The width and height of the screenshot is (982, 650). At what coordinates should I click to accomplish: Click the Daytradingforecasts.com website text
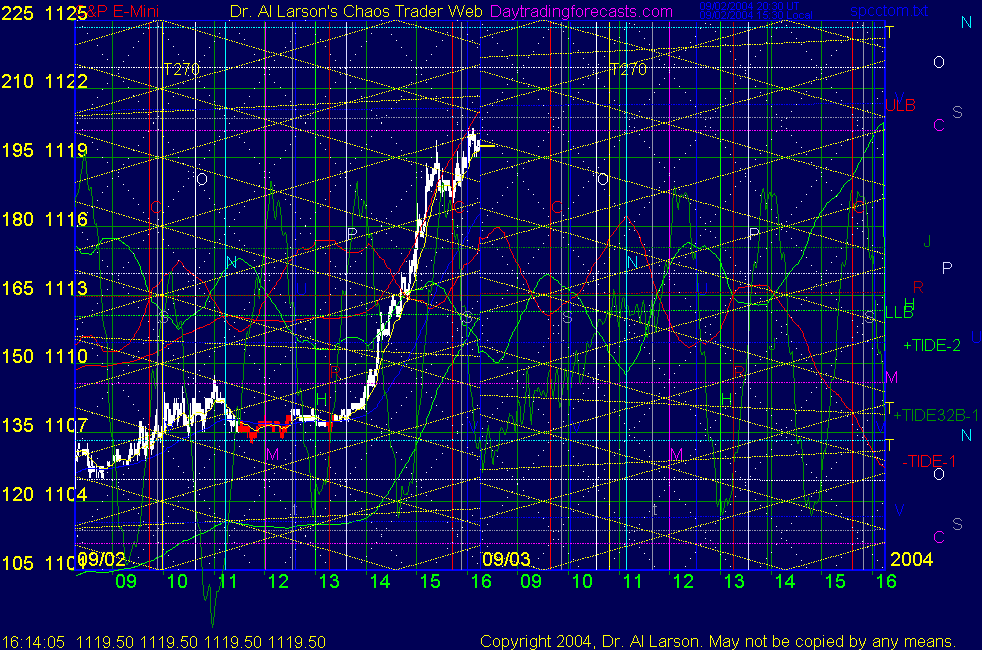click(581, 12)
